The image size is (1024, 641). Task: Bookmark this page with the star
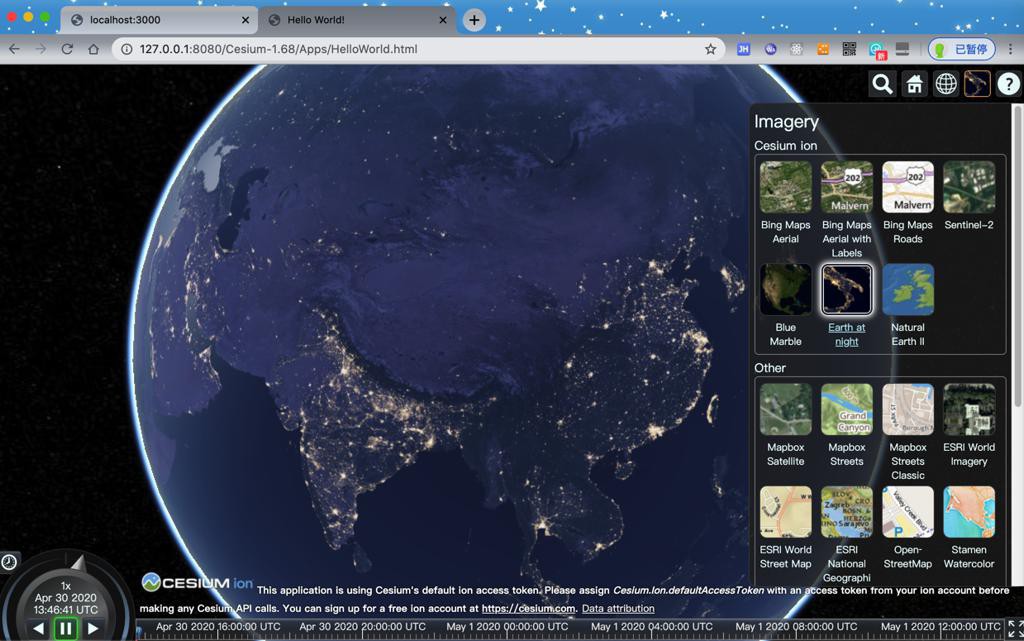click(711, 49)
